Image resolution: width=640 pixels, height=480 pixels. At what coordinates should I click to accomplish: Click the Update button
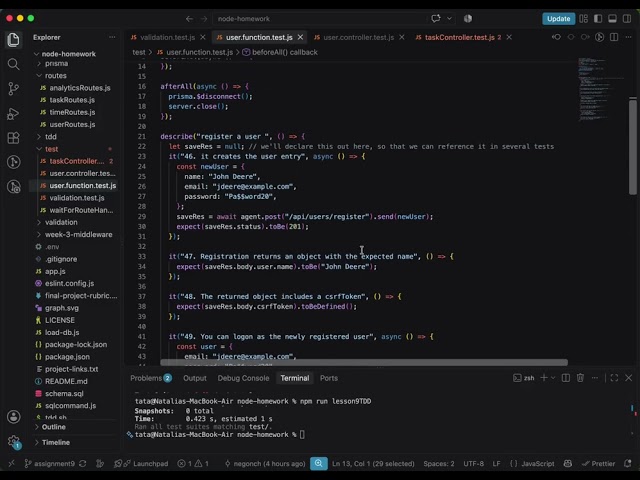point(558,19)
